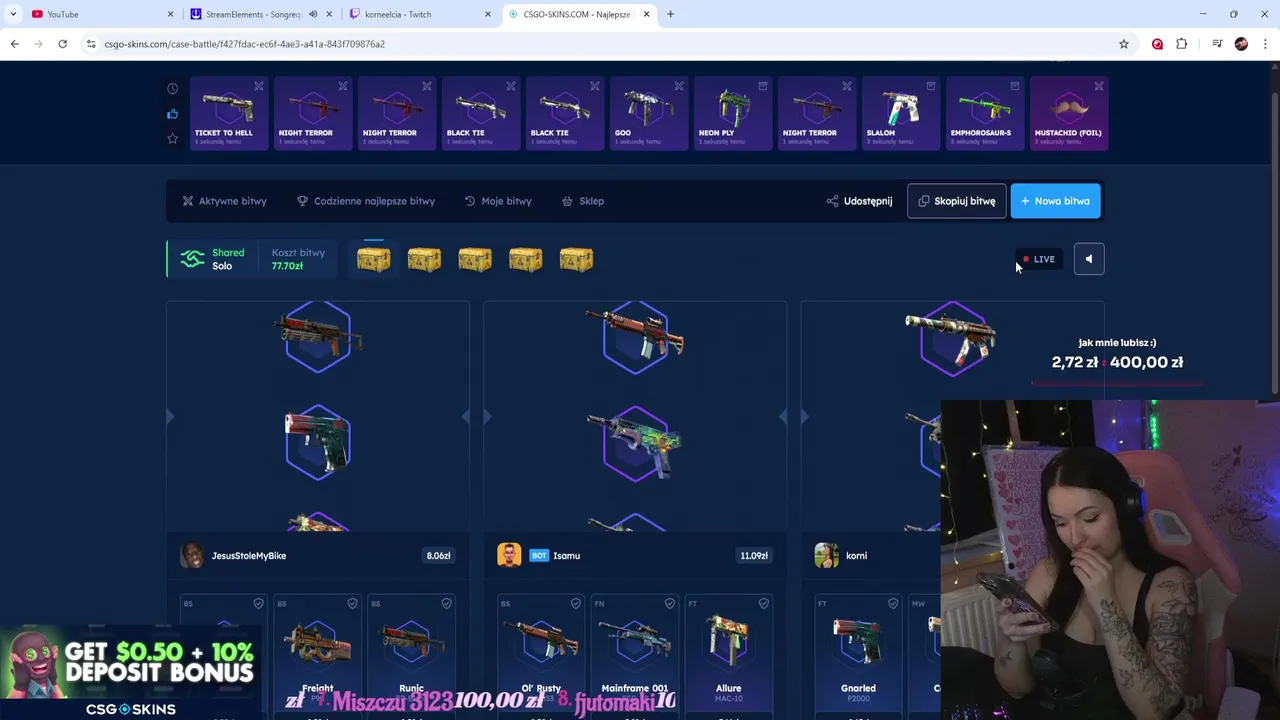This screenshot has width=1280, height=720.
Task: Click the shield check on Allure card
Action: (763, 603)
